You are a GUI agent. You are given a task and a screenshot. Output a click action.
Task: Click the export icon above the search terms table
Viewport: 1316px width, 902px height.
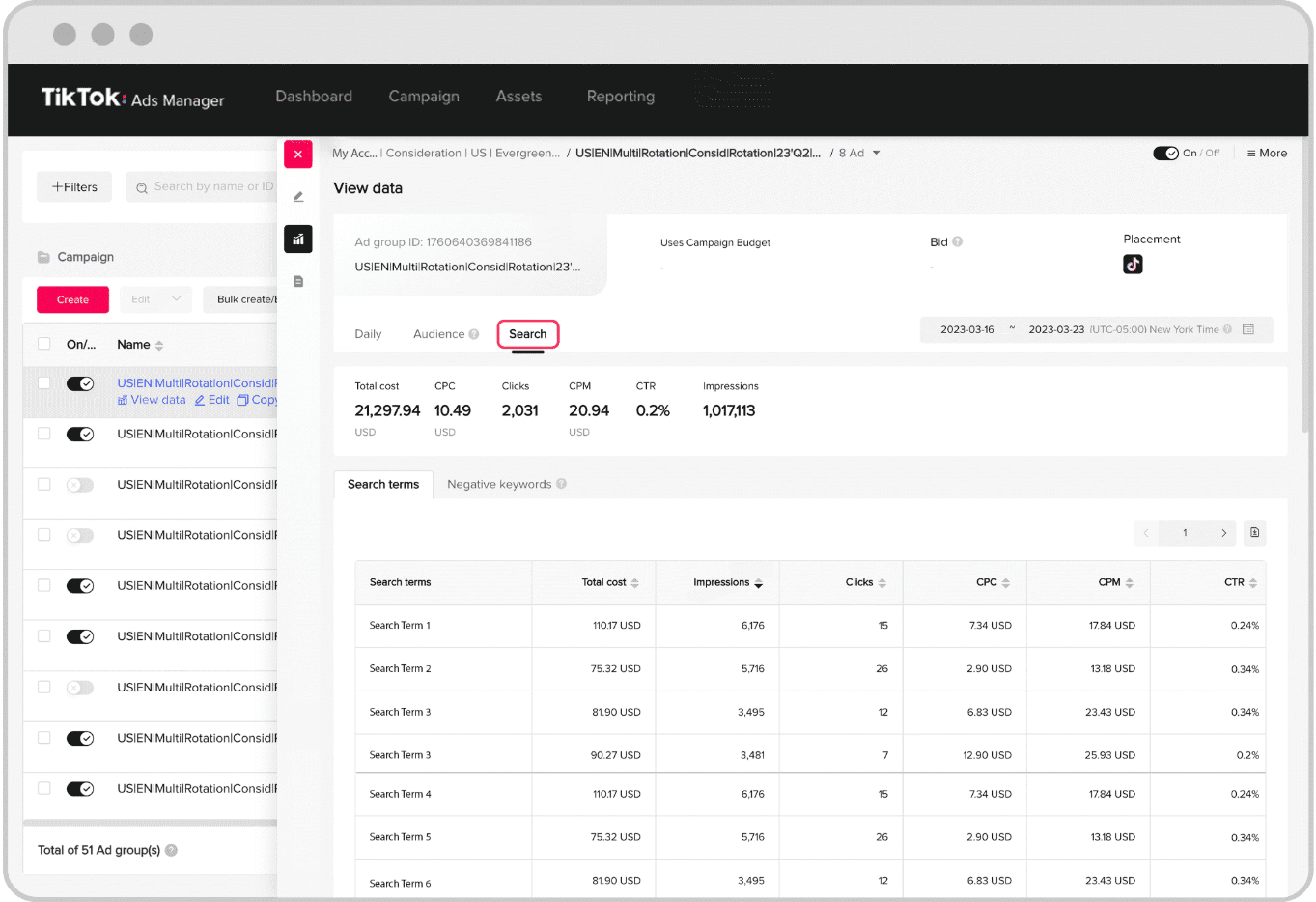tap(1254, 533)
